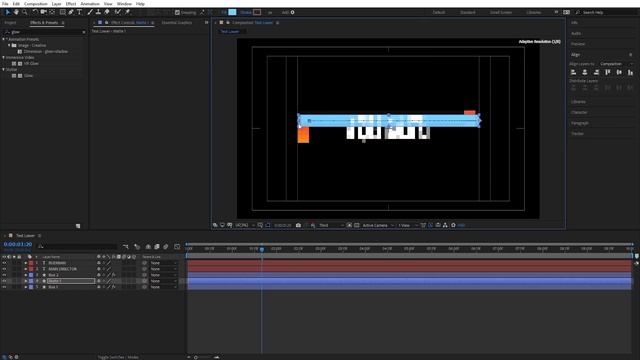
Task: Click the Align Horizontal Center icon
Action: (585, 72)
